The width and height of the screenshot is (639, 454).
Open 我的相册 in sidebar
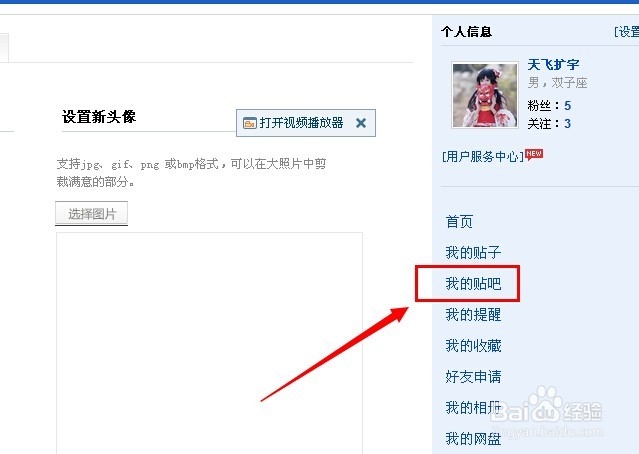tap(473, 408)
